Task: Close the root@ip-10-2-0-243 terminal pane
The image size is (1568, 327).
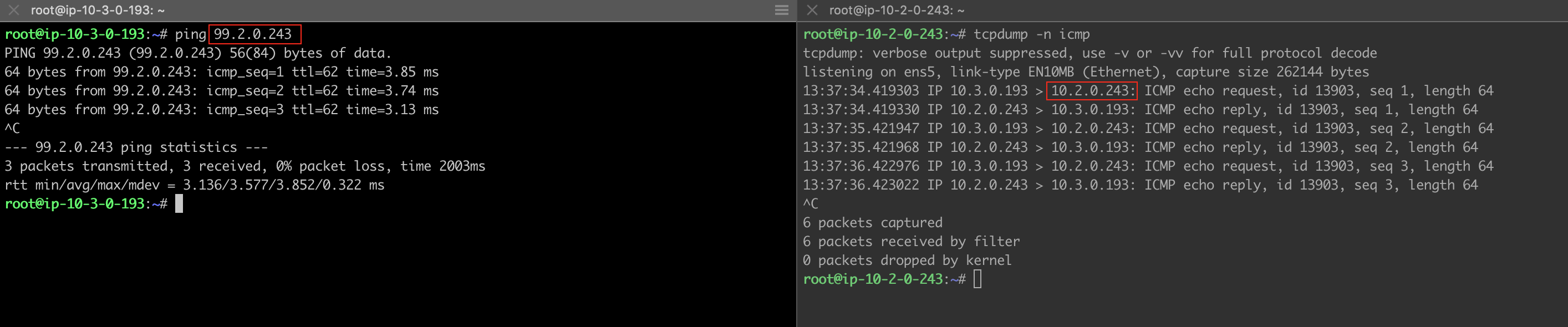Action: pyautogui.click(x=811, y=11)
